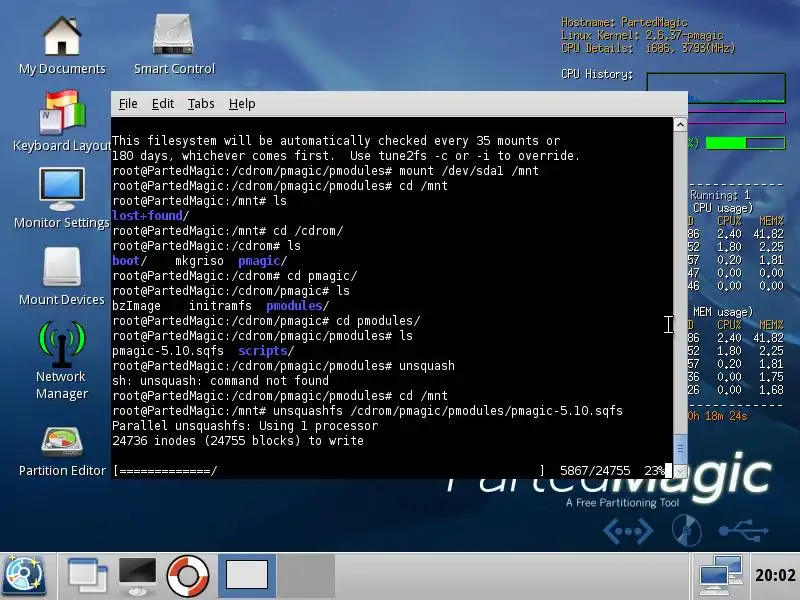The width and height of the screenshot is (800, 600).
Task: Click the show desktop windows taskbar icon
Action: pyautogui.click(x=87, y=576)
